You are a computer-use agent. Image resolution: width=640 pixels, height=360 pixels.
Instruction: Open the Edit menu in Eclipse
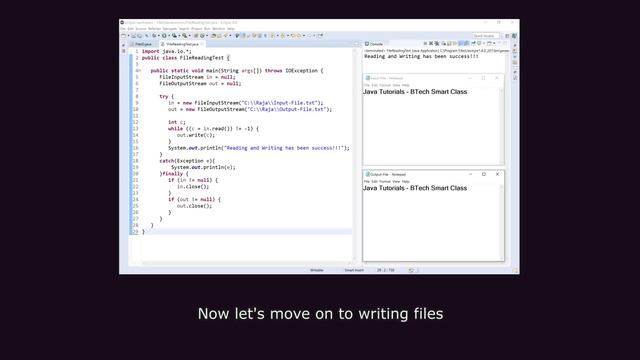pyautogui.click(x=130, y=29)
